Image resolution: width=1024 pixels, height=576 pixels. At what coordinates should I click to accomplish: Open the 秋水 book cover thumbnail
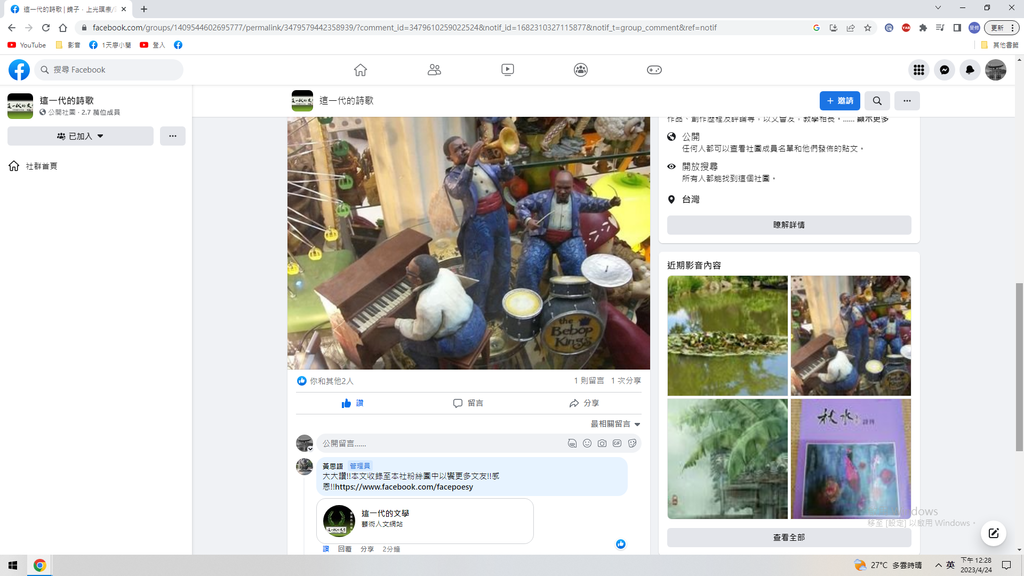pyautogui.click(x=850, y=459)
